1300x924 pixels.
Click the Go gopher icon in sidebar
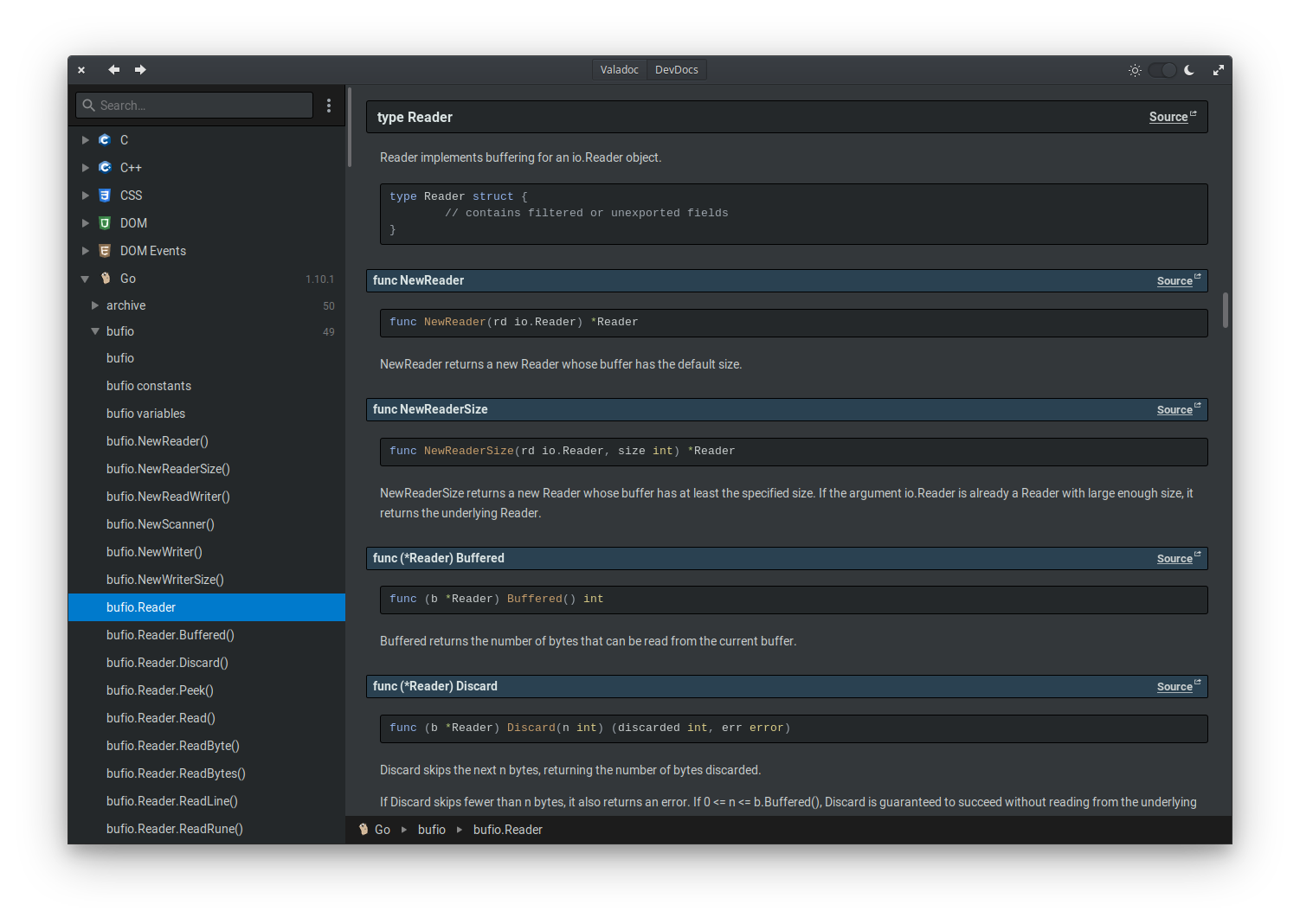pos(105,279)
